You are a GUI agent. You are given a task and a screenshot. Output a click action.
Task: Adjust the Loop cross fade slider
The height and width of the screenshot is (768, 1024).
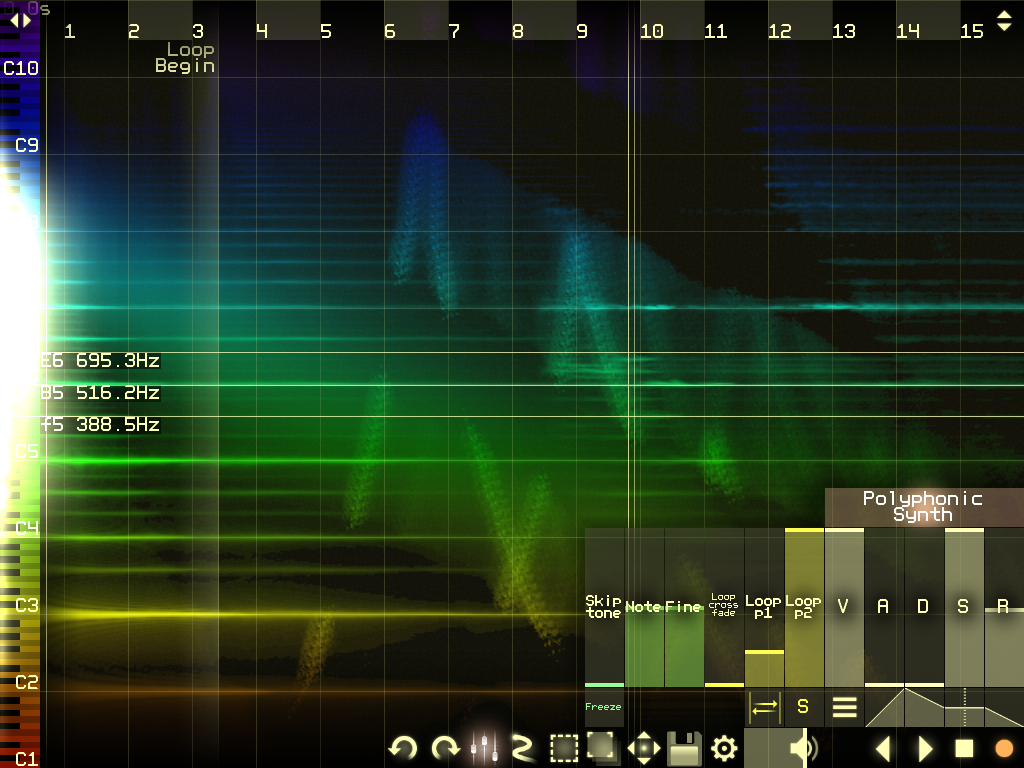tap(724, 607)
